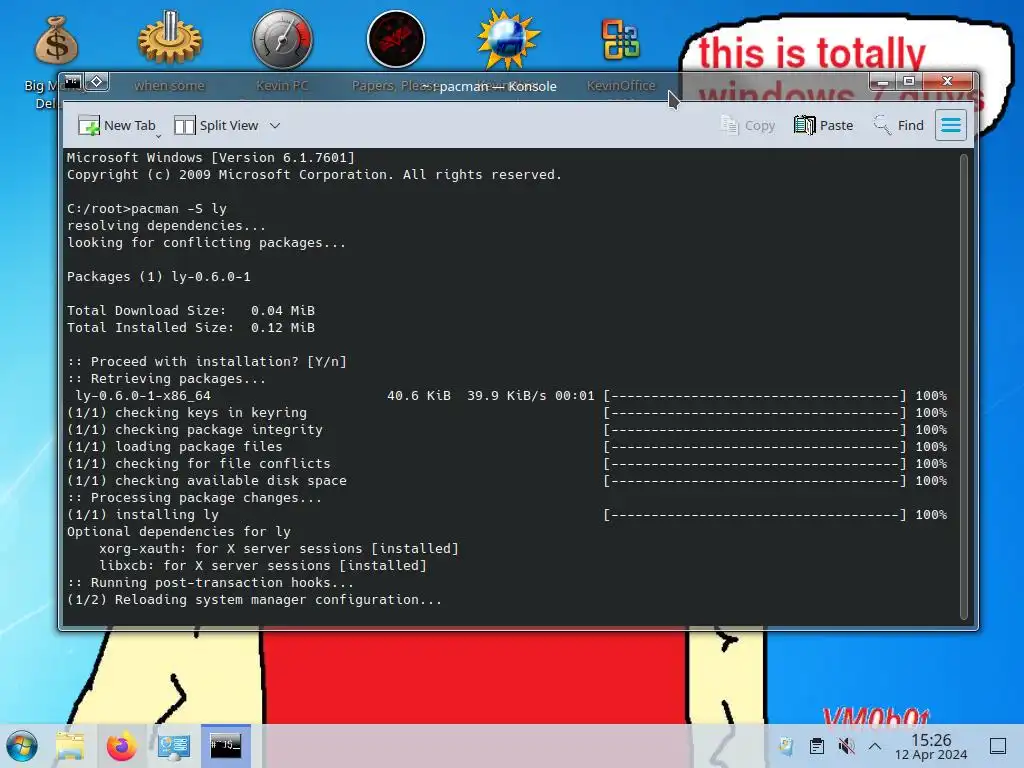Open the sun-and-globe desktop icon
Viewport: 1024px width, 768px height.
[508, 40]
